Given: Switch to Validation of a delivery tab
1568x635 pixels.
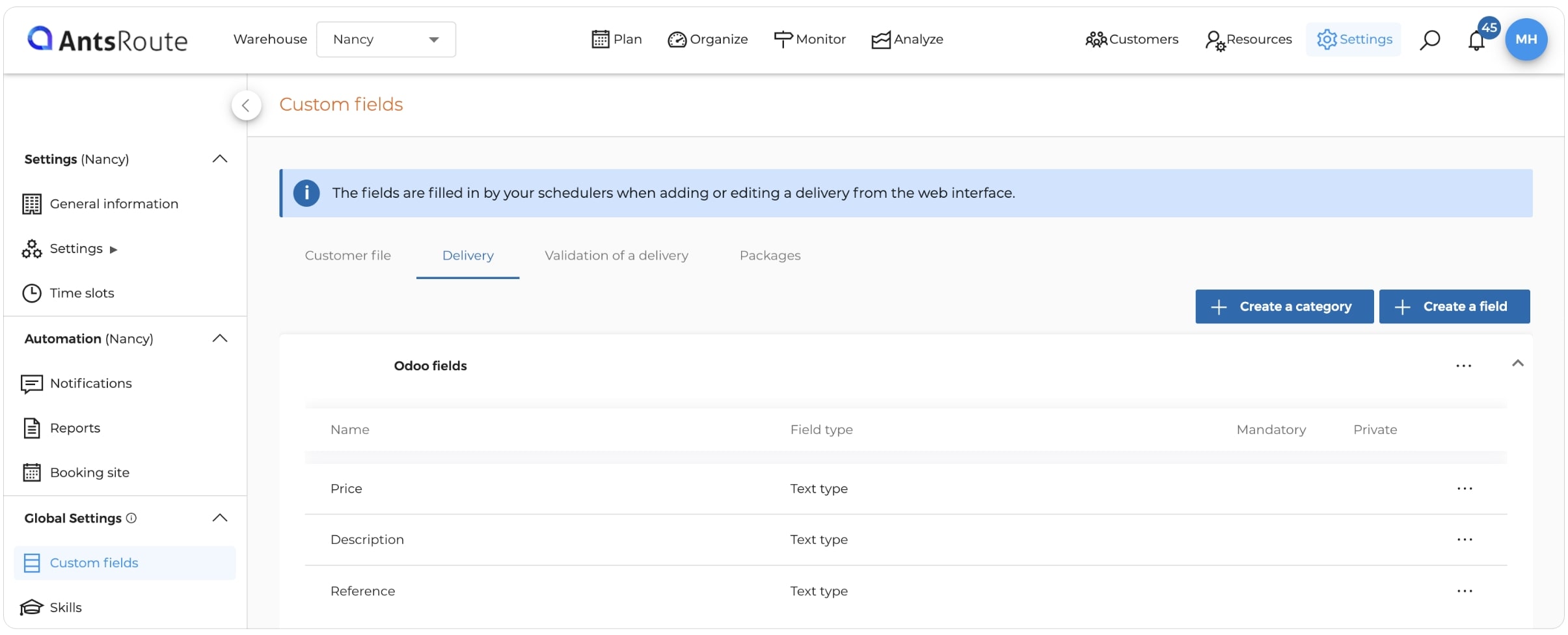Looking at the screenshot, I should [616, 256].
